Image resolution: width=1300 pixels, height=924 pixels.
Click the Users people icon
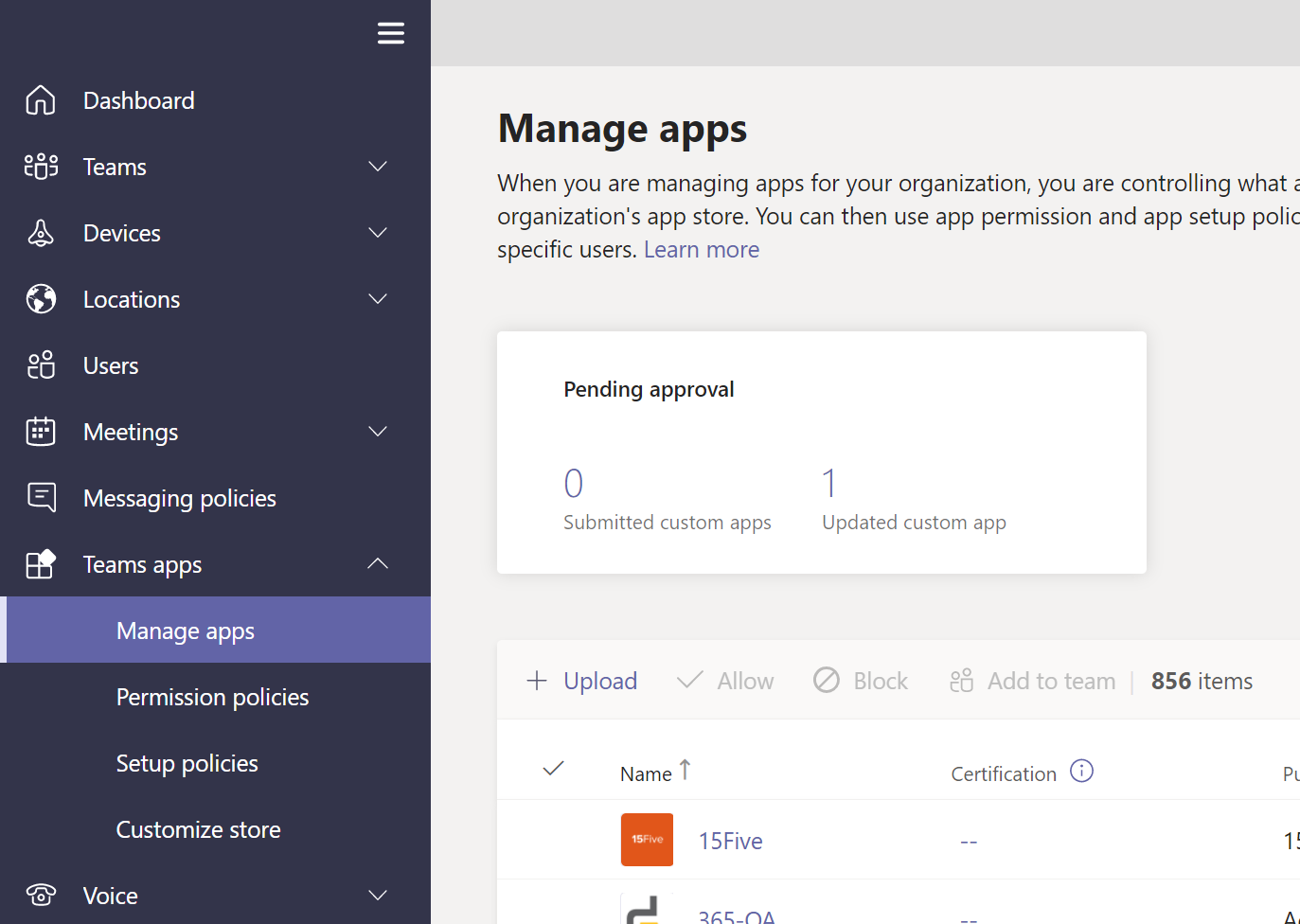tap(41, 365)
